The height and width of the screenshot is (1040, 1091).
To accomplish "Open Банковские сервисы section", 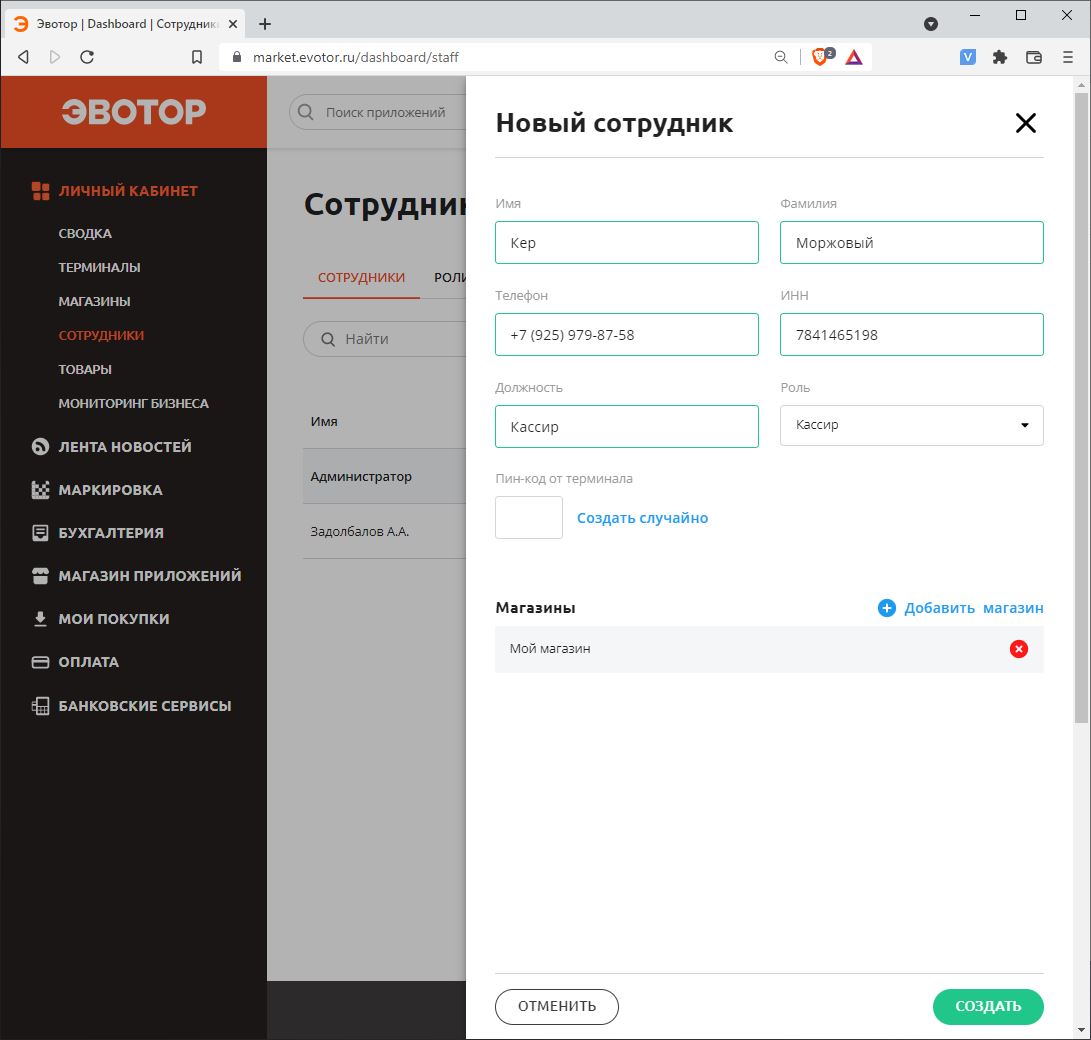I will pos(41,705).
